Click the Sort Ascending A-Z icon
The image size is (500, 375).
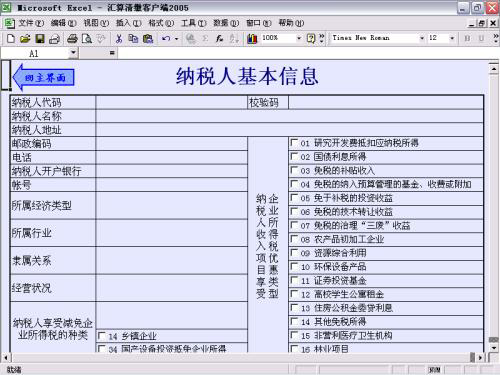[x=234, y=39]
